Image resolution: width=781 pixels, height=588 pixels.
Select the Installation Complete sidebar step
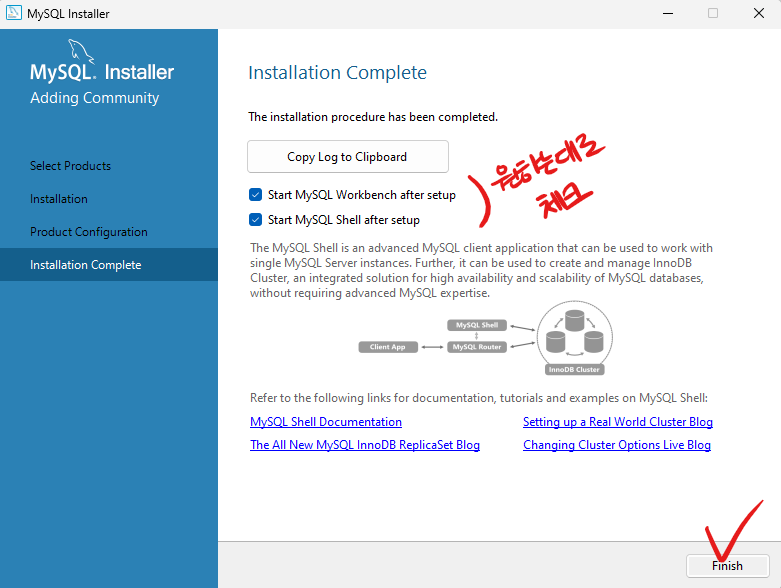(x=109, y=264)
